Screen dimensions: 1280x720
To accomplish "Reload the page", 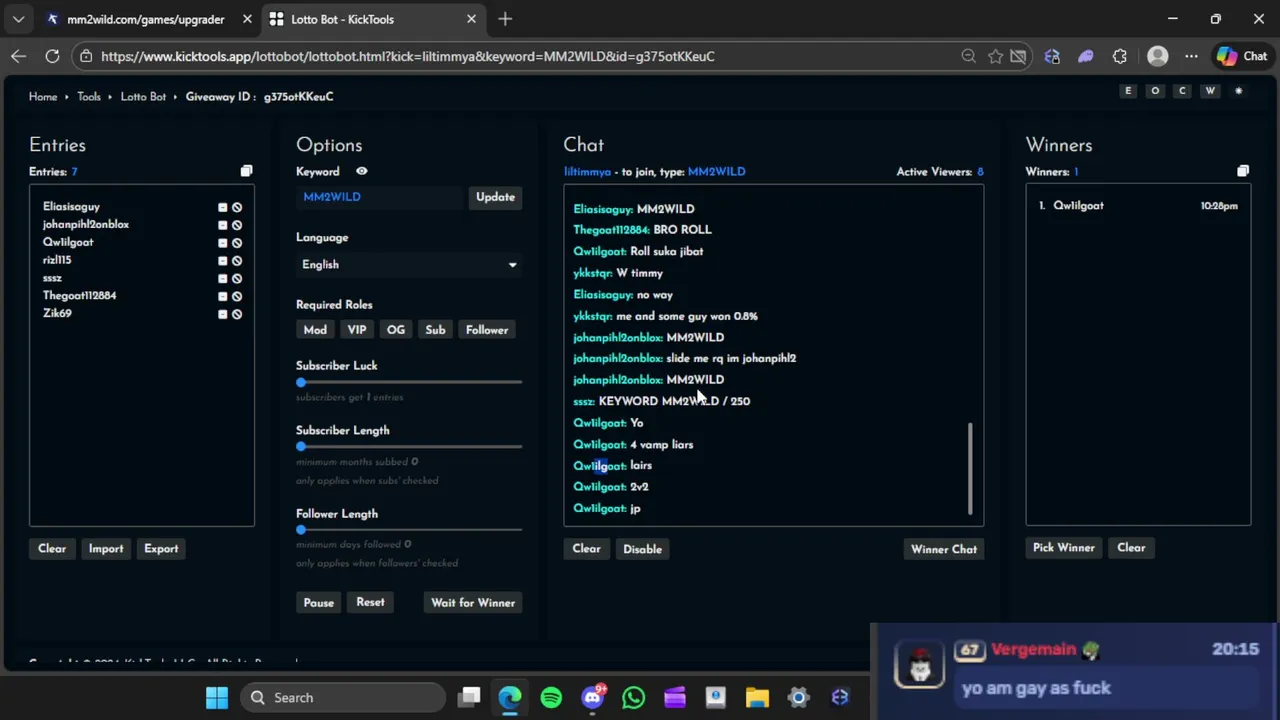I will point(52,56).
